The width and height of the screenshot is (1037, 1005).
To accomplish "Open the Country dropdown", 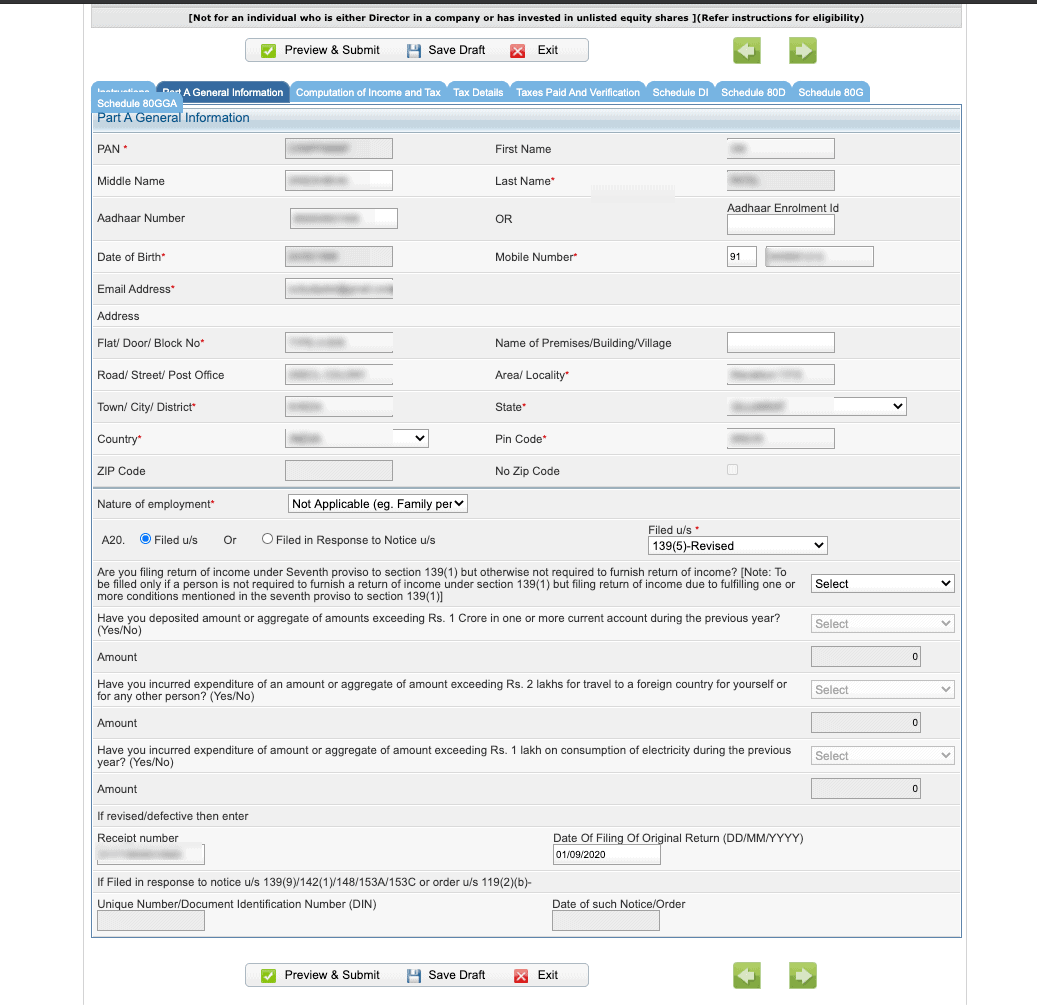I will point(357,438).
